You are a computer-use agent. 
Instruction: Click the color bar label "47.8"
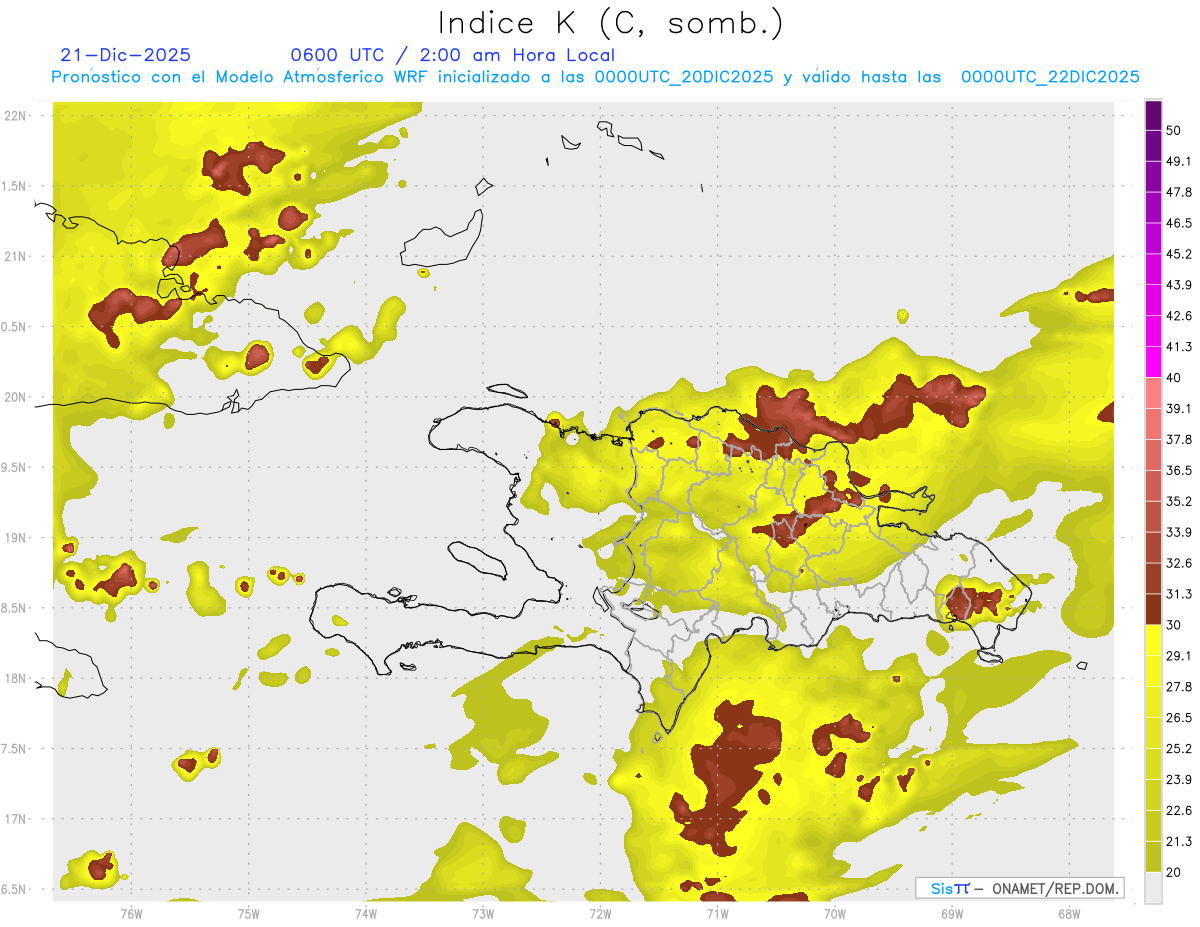pyautogui.click(x=1179, y=192)
